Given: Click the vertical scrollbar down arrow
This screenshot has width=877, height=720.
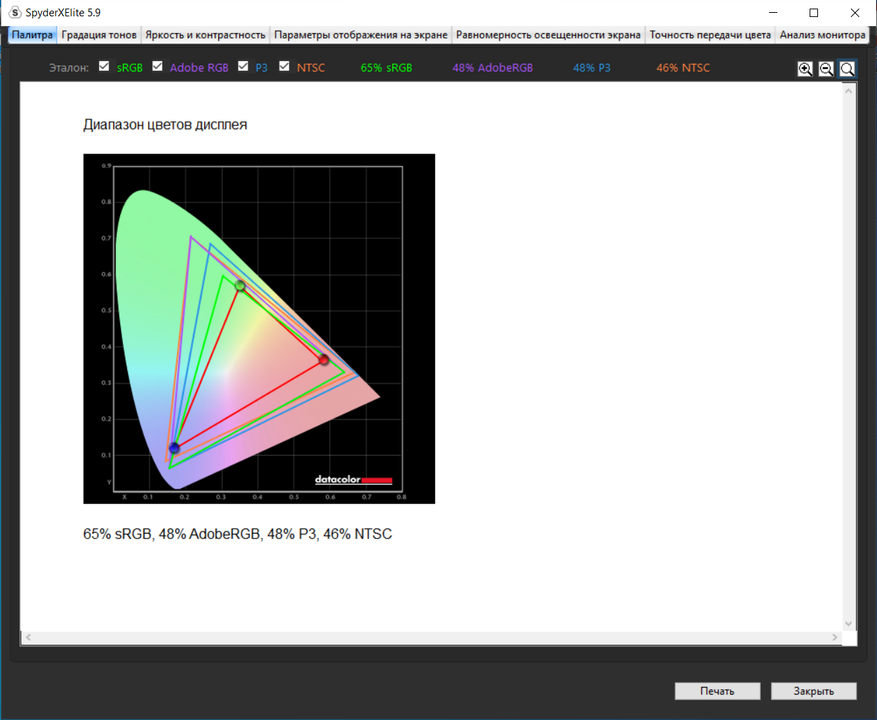Looking at the screenshot, I should click(848, 623).
